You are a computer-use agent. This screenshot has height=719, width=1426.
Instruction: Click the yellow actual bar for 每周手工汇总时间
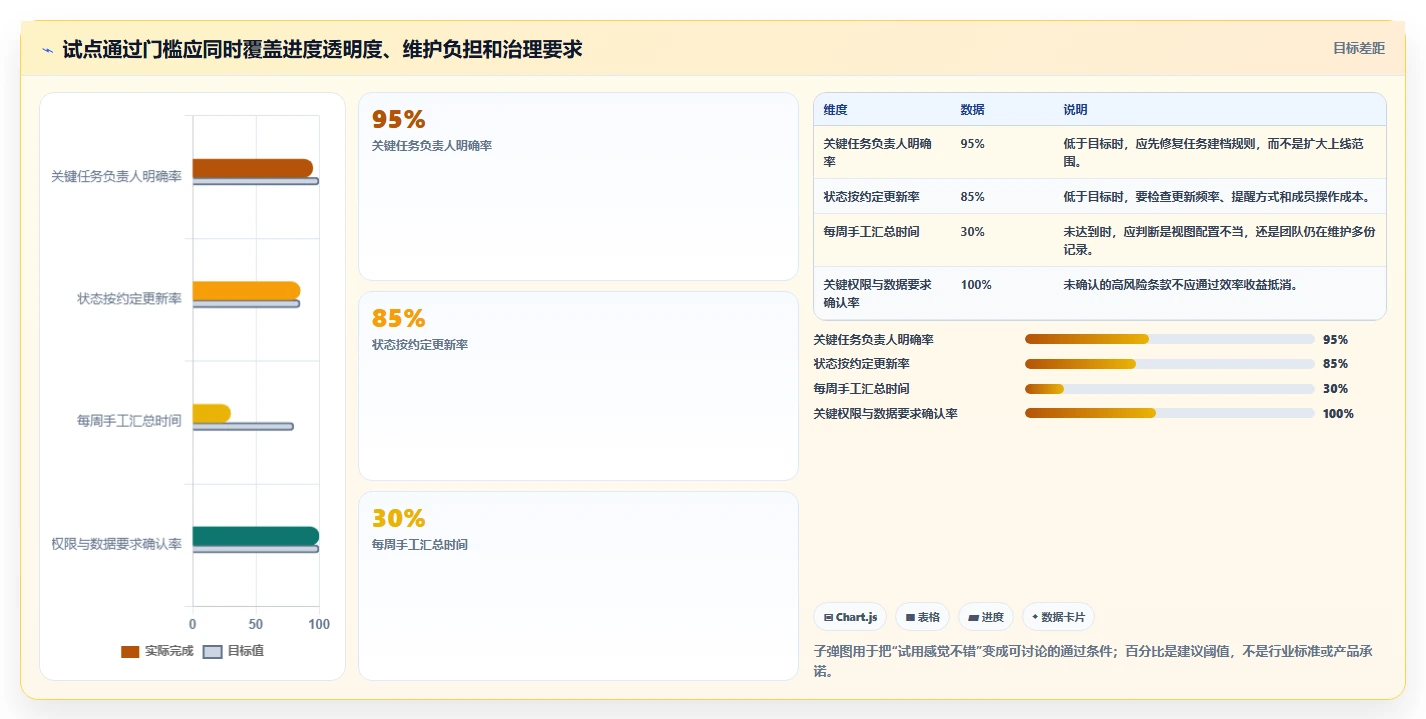point(212,413)
